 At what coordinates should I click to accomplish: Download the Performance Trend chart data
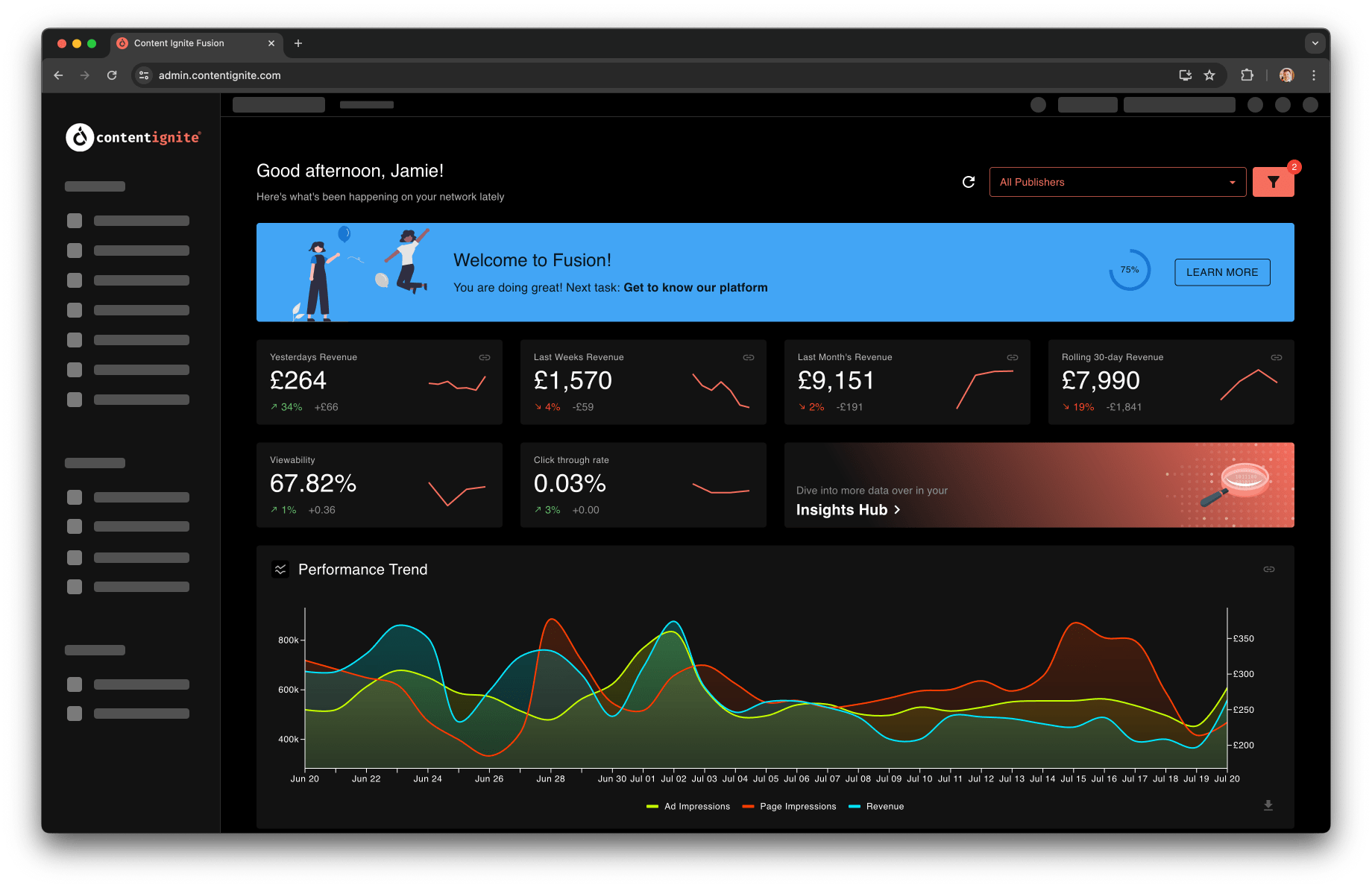[x=1268, y=805]
